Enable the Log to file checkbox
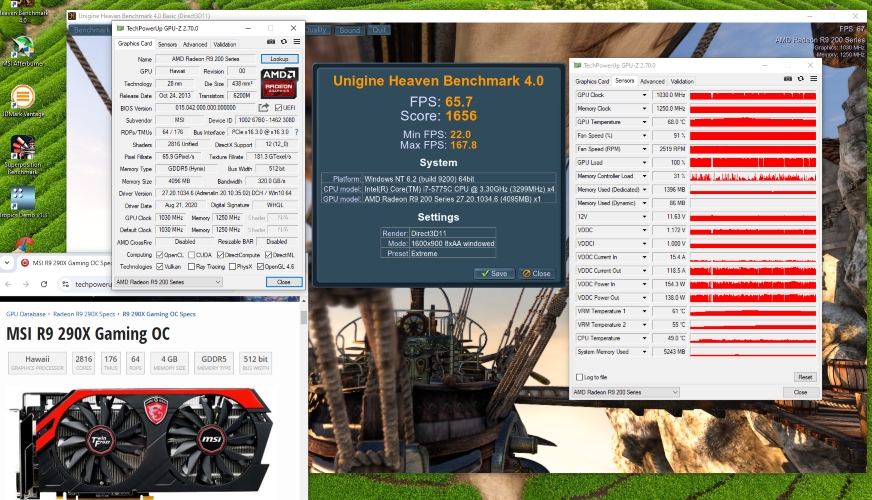This screenshot has width=872, height=500. click(579, 377)
